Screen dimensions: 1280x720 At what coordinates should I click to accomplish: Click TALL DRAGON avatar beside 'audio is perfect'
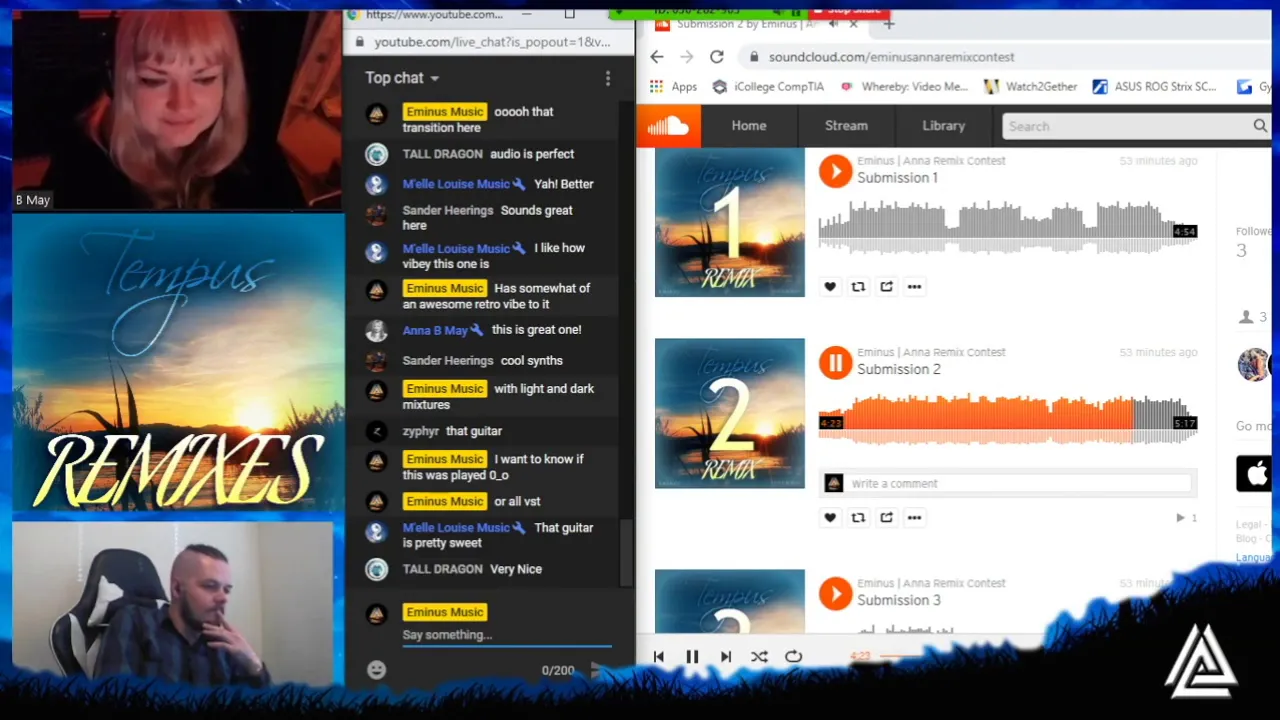376,154
